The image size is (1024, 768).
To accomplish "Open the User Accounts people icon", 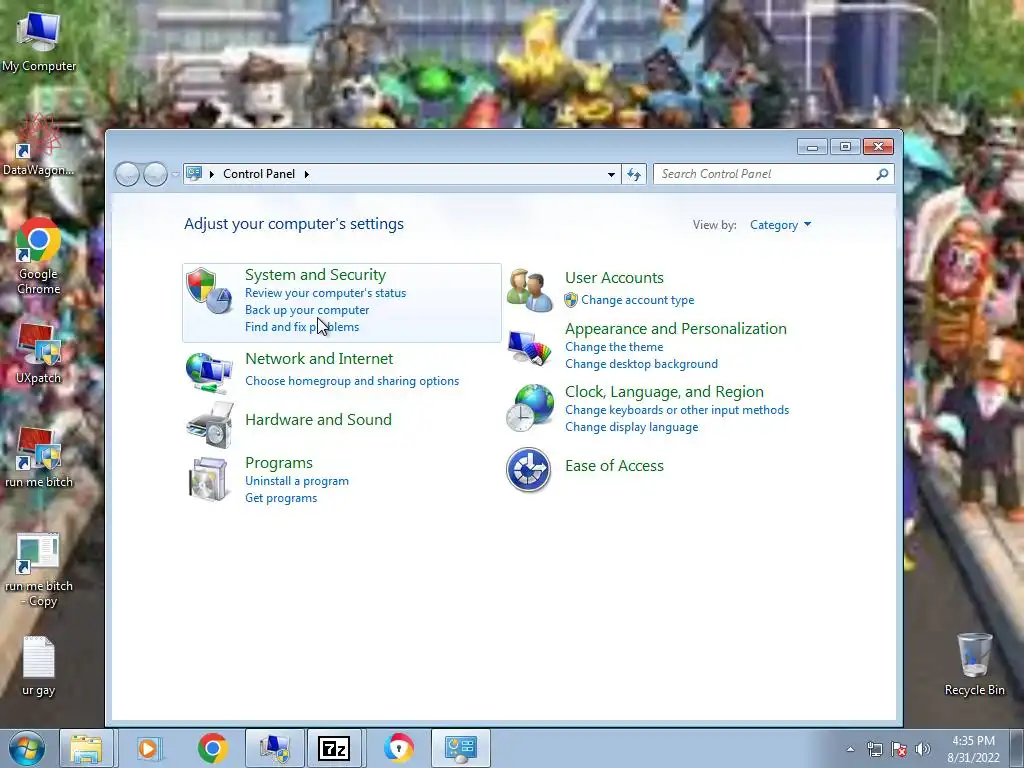I will (x=529, y=290).
